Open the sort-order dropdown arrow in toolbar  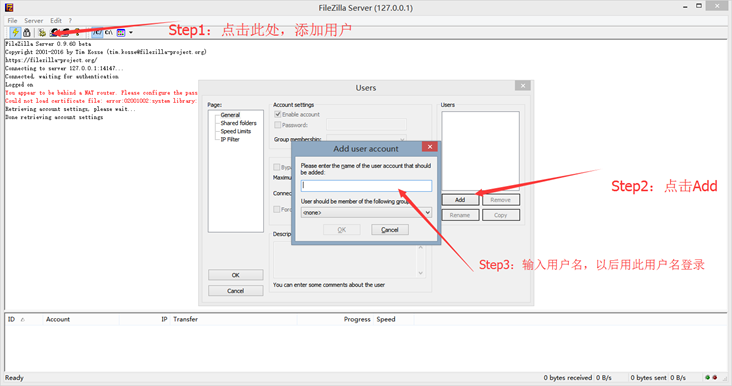pyautogui.click(x=131, y=32)
